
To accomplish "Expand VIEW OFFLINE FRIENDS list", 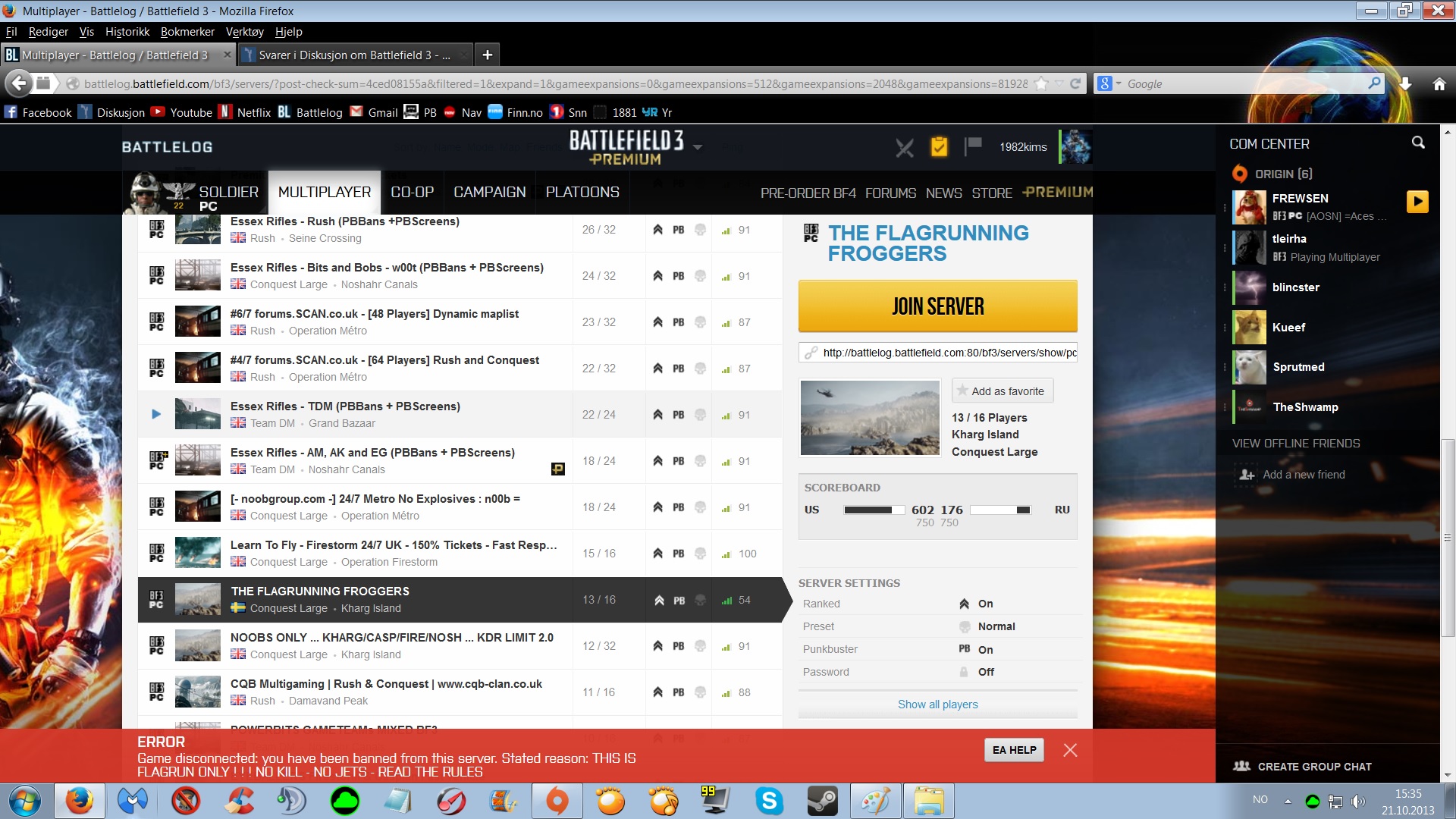I will pos(1296,444).
